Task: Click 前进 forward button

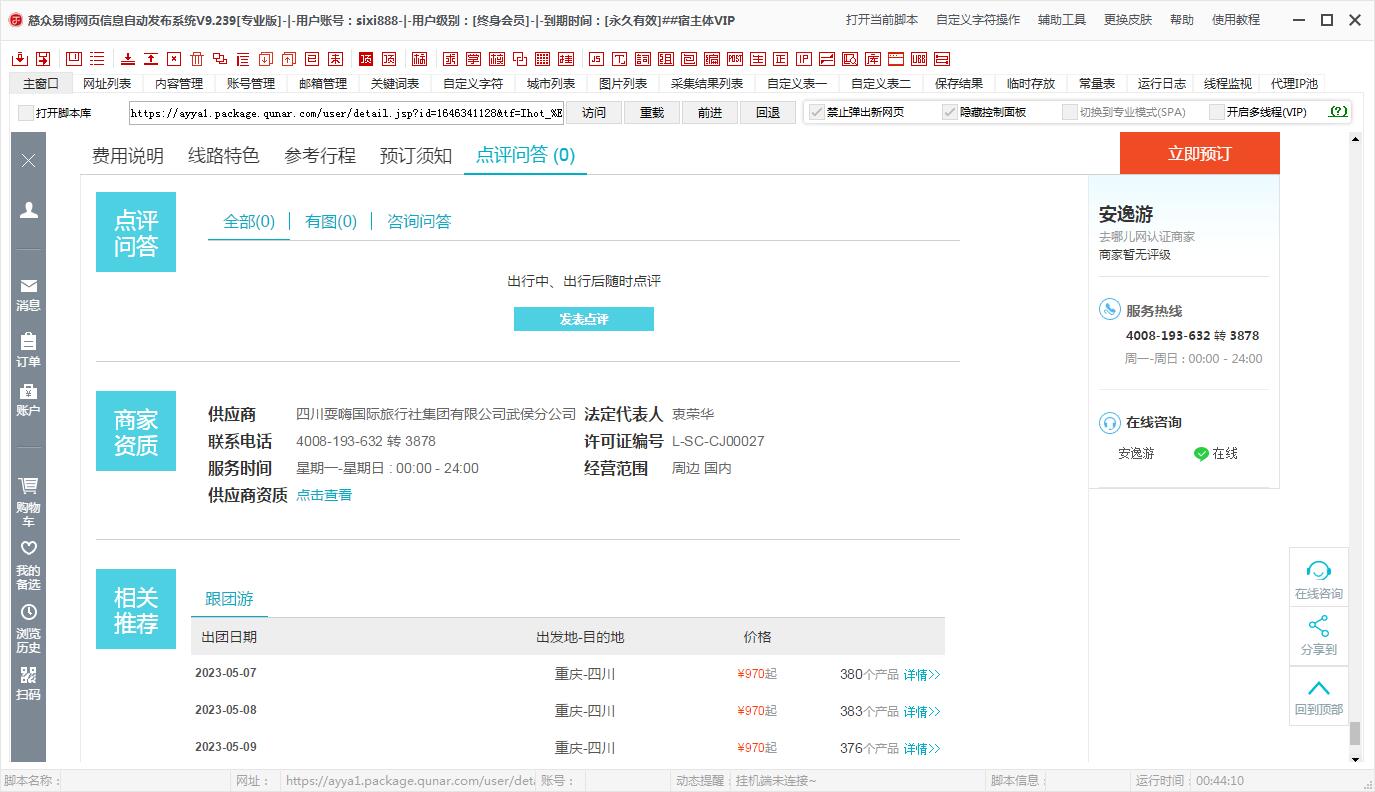Action: [710, 112]
